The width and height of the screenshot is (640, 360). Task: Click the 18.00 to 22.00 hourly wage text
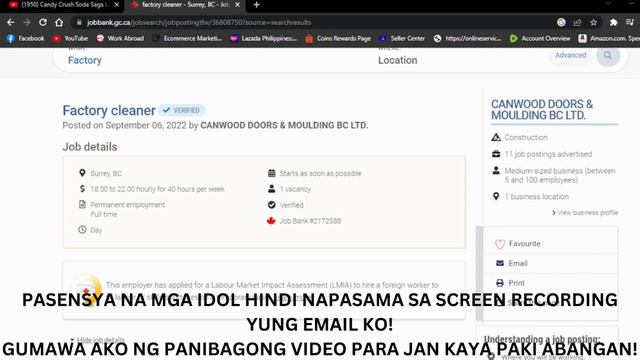tap(158, 189)
